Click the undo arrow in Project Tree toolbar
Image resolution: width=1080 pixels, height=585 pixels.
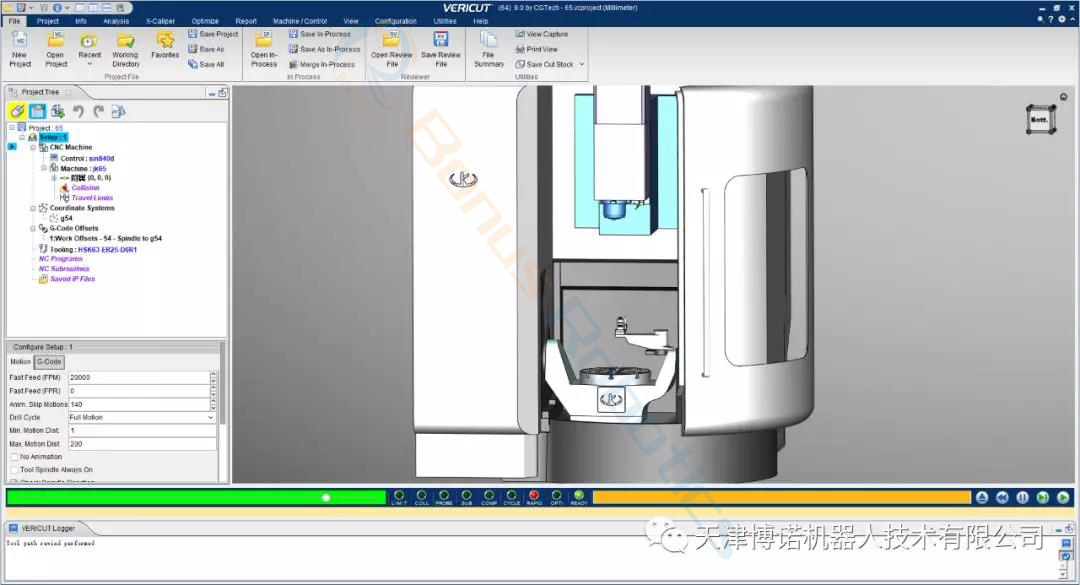(78, 111)
